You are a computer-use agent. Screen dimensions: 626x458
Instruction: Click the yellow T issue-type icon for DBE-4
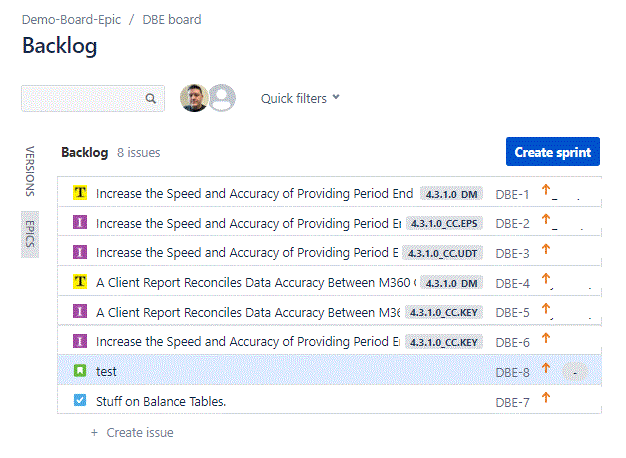click(80, 282)
